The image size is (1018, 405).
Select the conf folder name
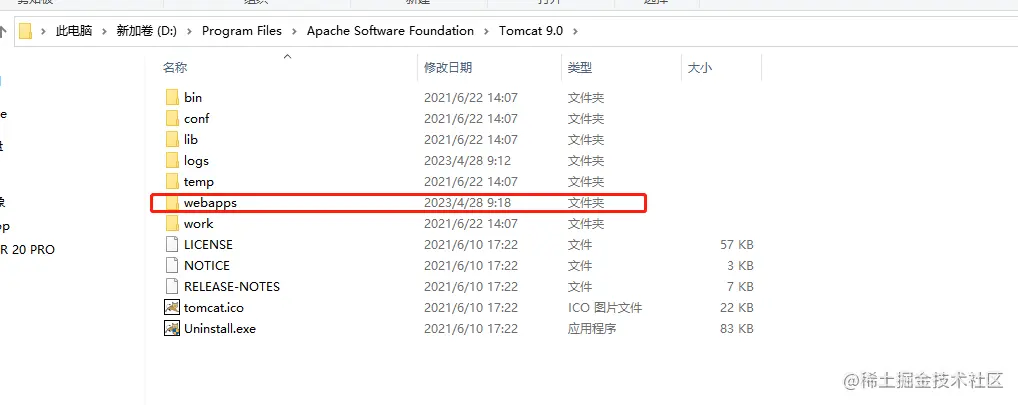pos(197,118)
